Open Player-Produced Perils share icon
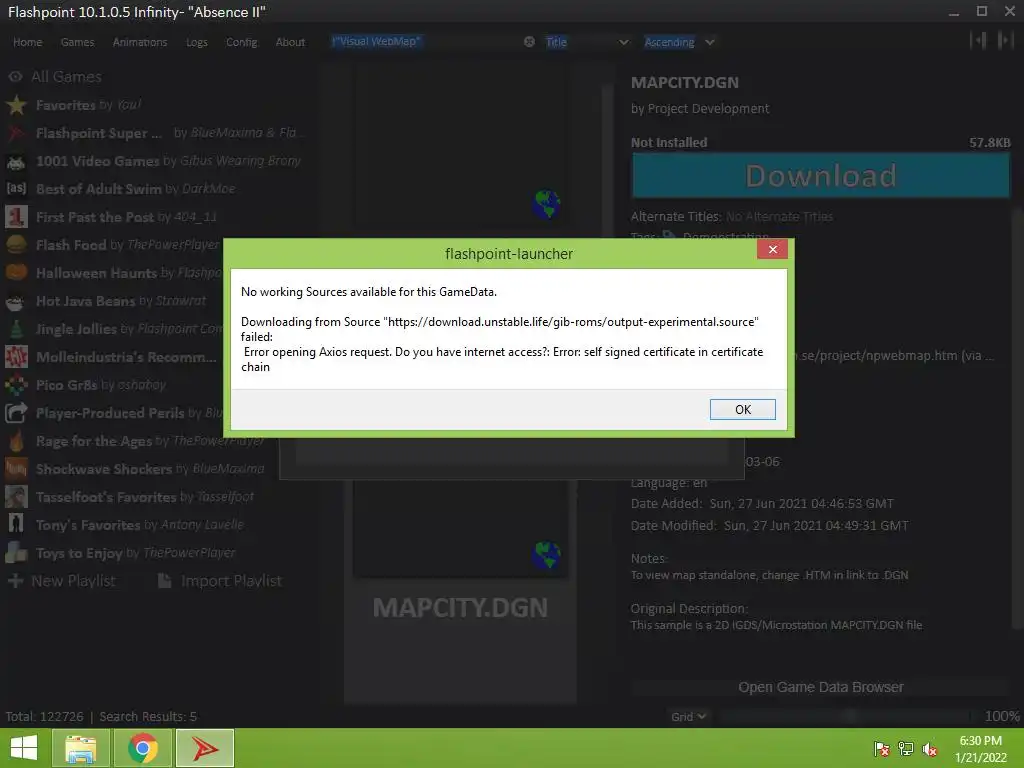Viewport: 1024px width, 768px height. point(16,413)
